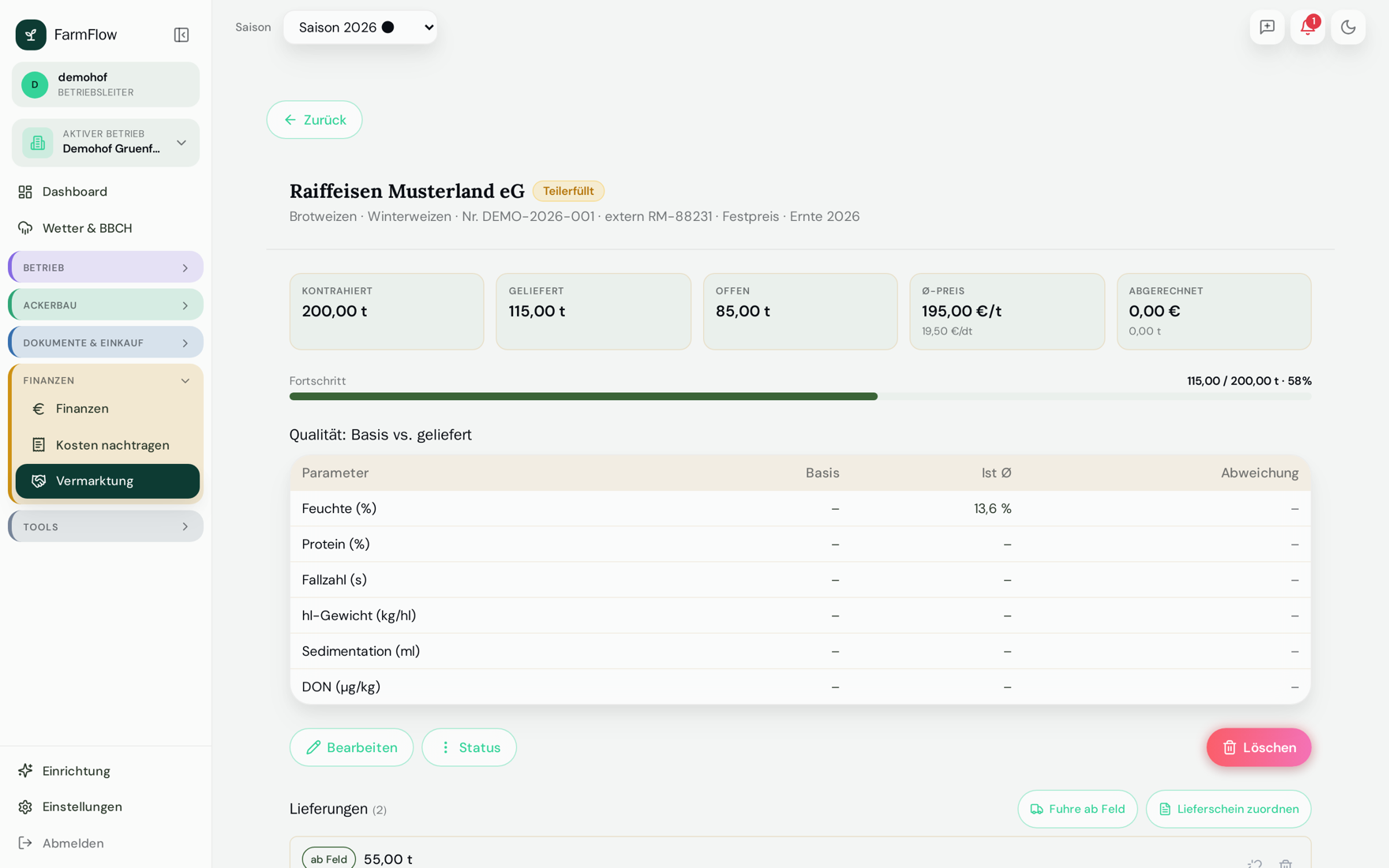The height and width of the screenshot is (868, 1389).
Task: Toggle dark mode with the moon icon
Action: point(1348,28)
